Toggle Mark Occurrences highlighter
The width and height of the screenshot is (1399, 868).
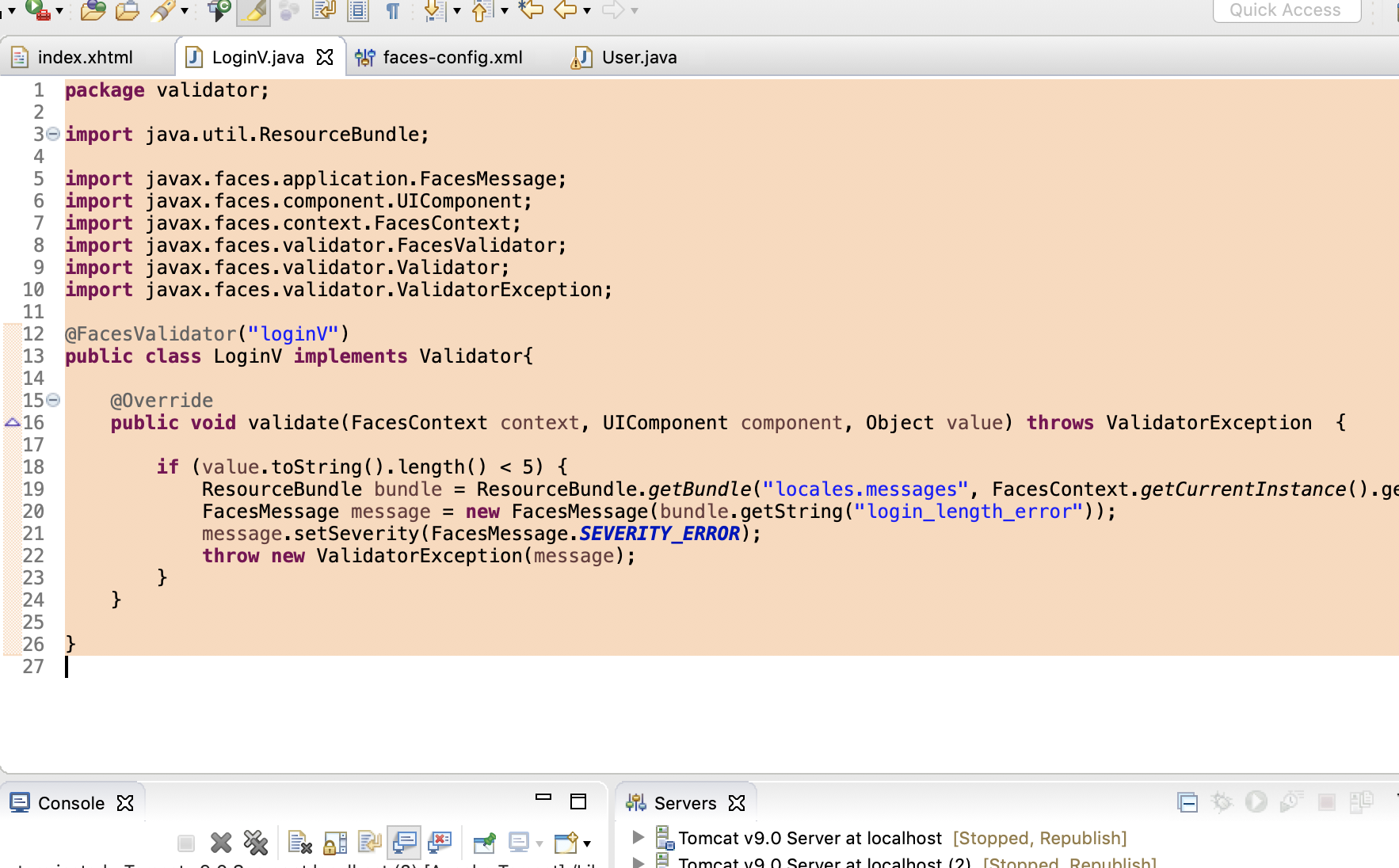coord(253,11)
